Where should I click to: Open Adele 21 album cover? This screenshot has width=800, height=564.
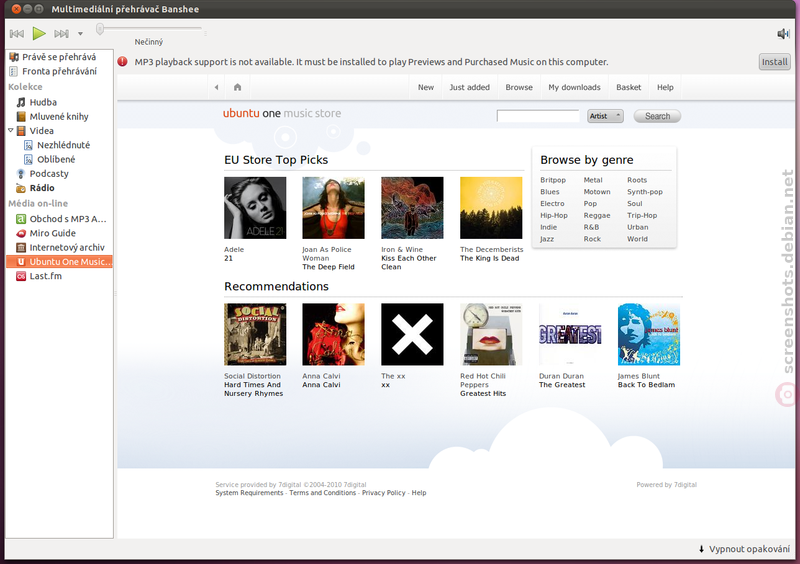tap(255, 208)
